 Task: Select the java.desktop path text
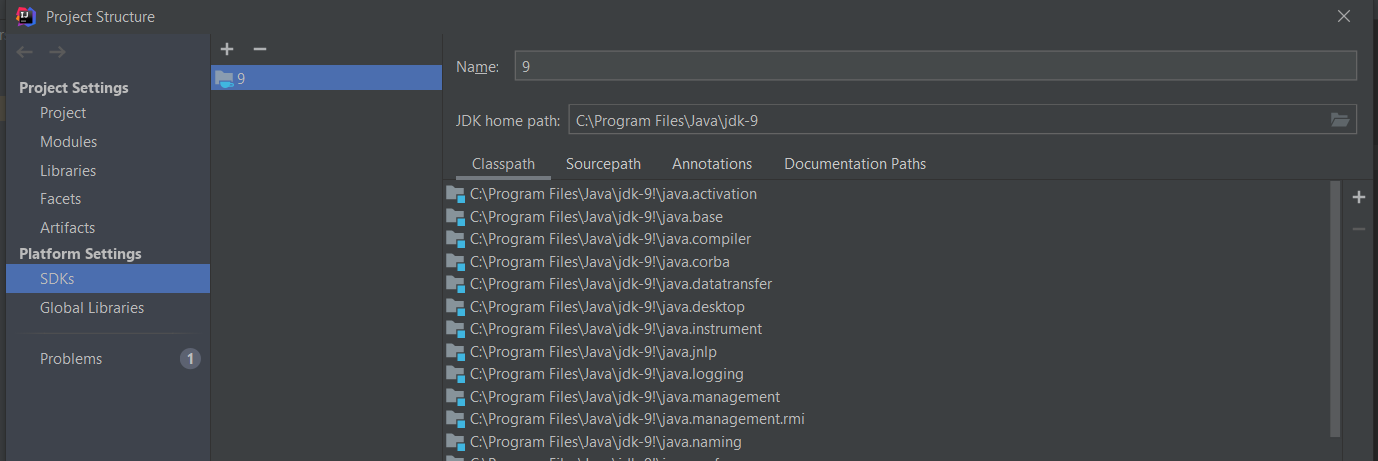607,307
